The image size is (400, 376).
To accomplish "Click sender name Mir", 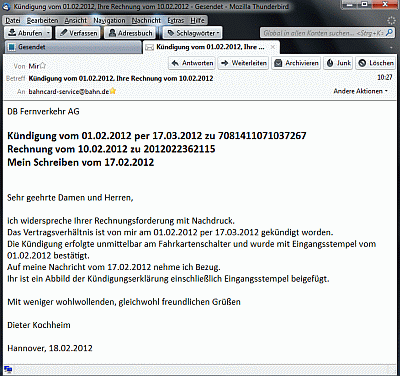I will coord(34,66).
